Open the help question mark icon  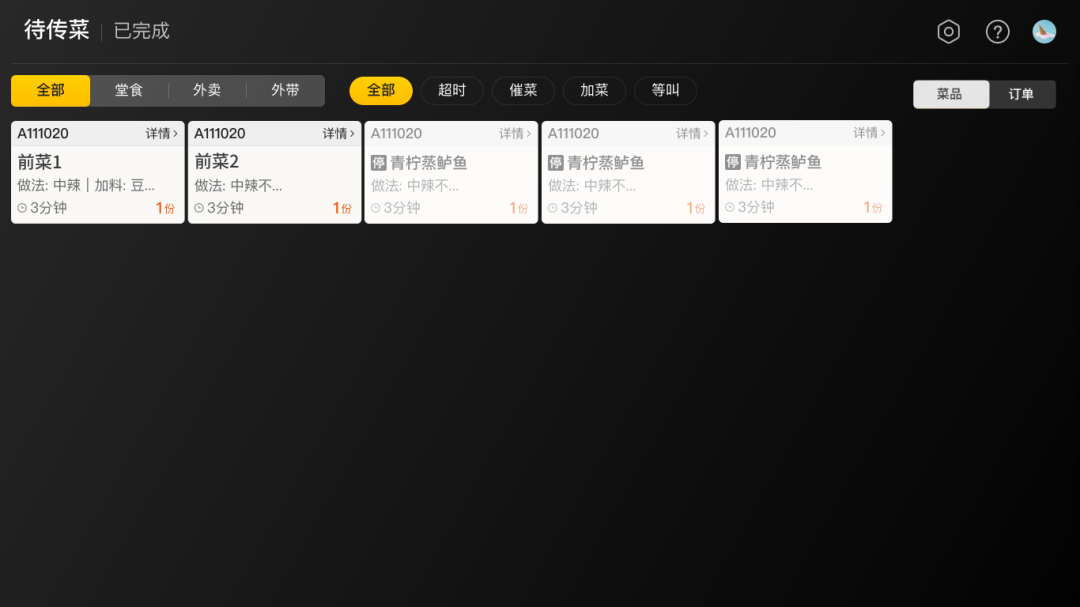pyautogui.click(x=997, y=32)
